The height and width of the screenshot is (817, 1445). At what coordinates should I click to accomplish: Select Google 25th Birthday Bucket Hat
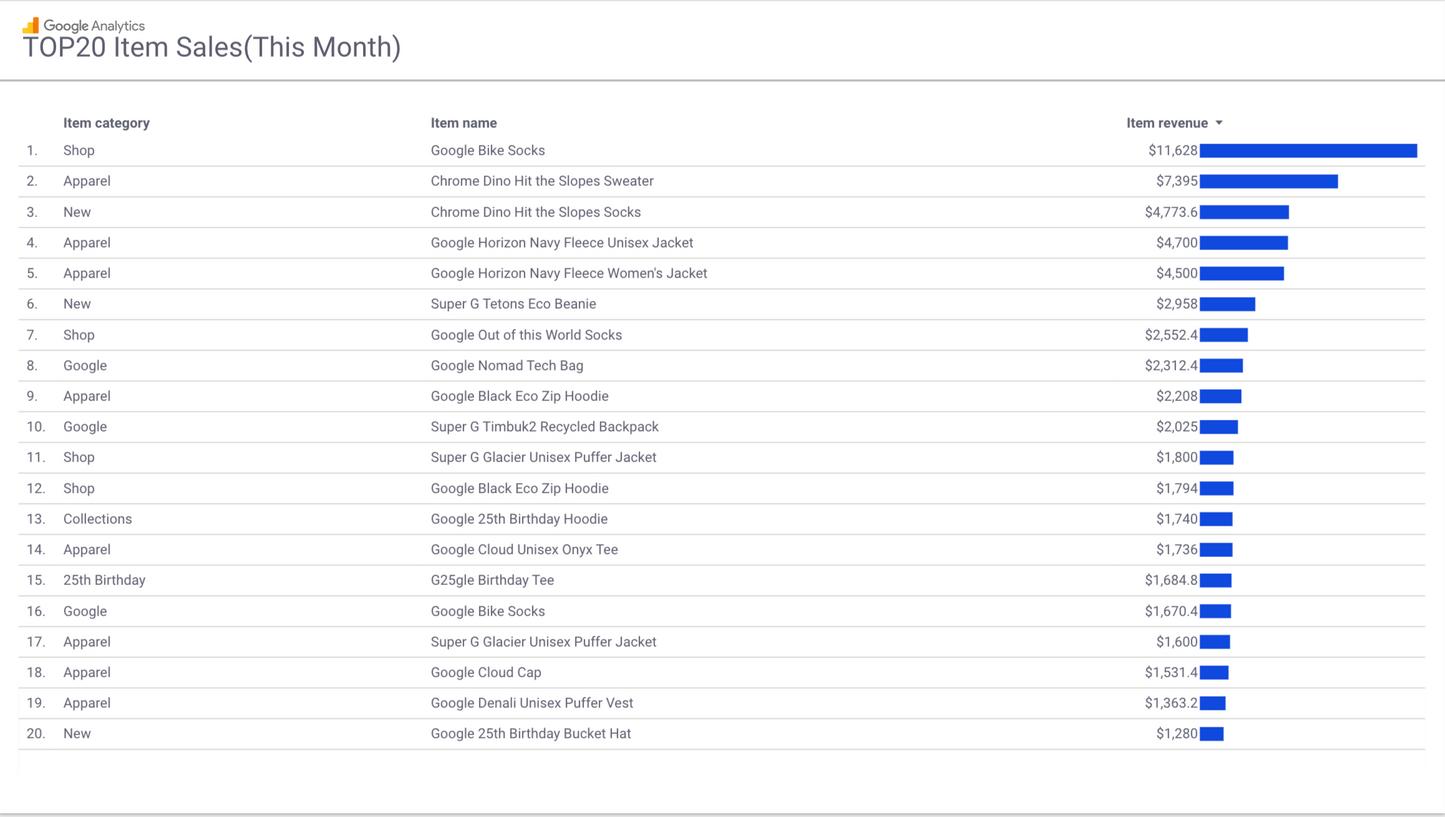click(531, 734)
